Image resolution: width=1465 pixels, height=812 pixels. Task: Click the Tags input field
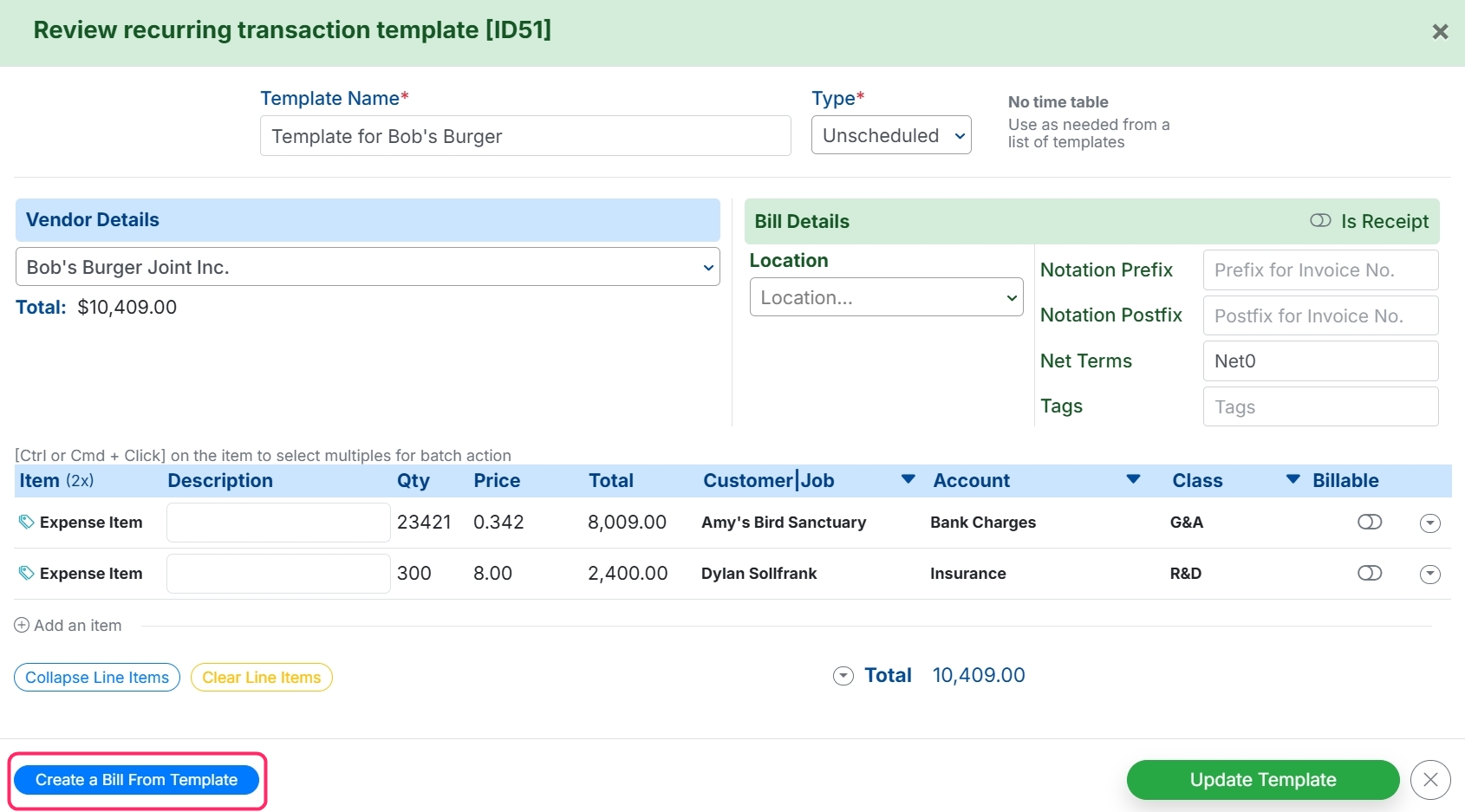coord(1321,406)
